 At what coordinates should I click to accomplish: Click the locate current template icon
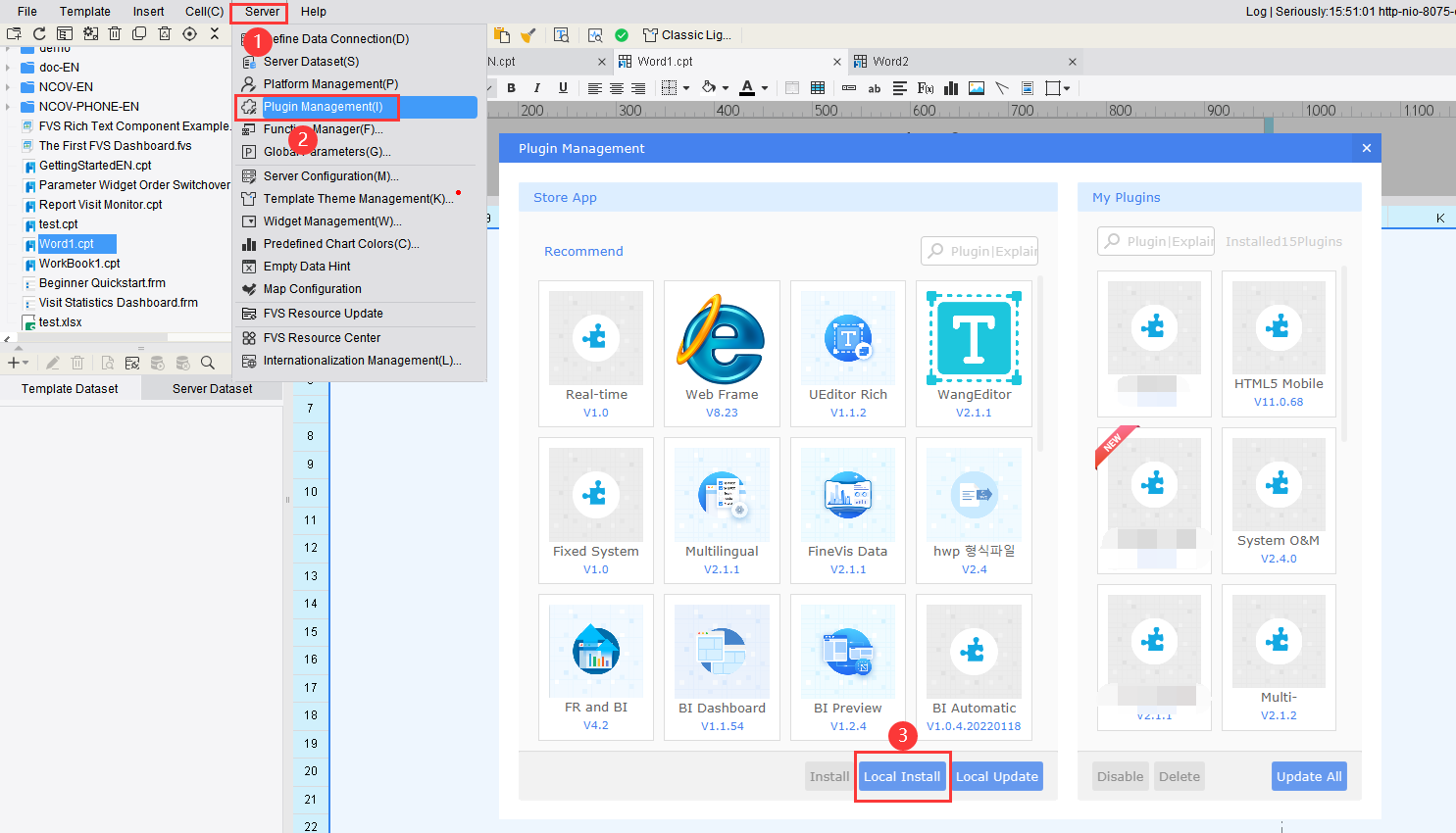190,33
